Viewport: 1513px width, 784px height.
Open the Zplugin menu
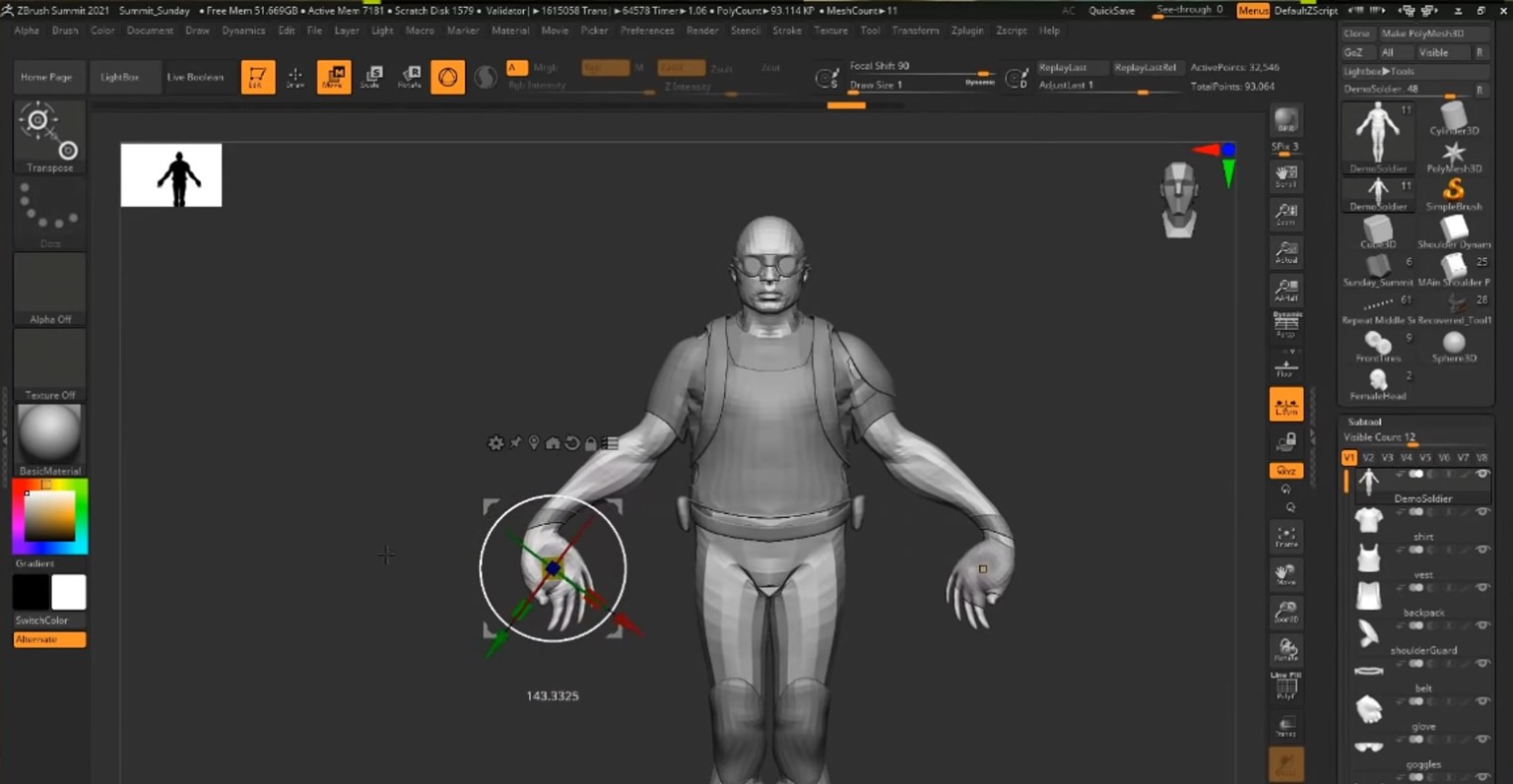[x=966, y=31]
